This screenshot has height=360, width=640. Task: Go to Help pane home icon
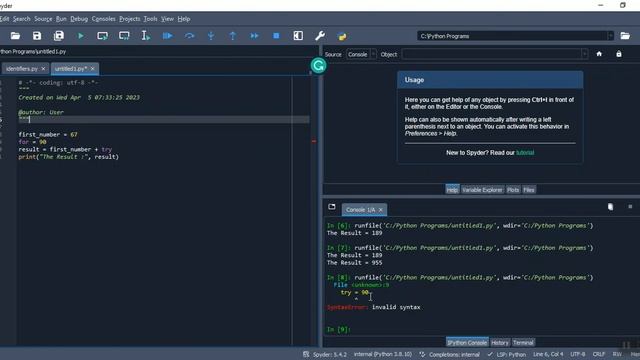pyautogui.click(x=599, y=54)
